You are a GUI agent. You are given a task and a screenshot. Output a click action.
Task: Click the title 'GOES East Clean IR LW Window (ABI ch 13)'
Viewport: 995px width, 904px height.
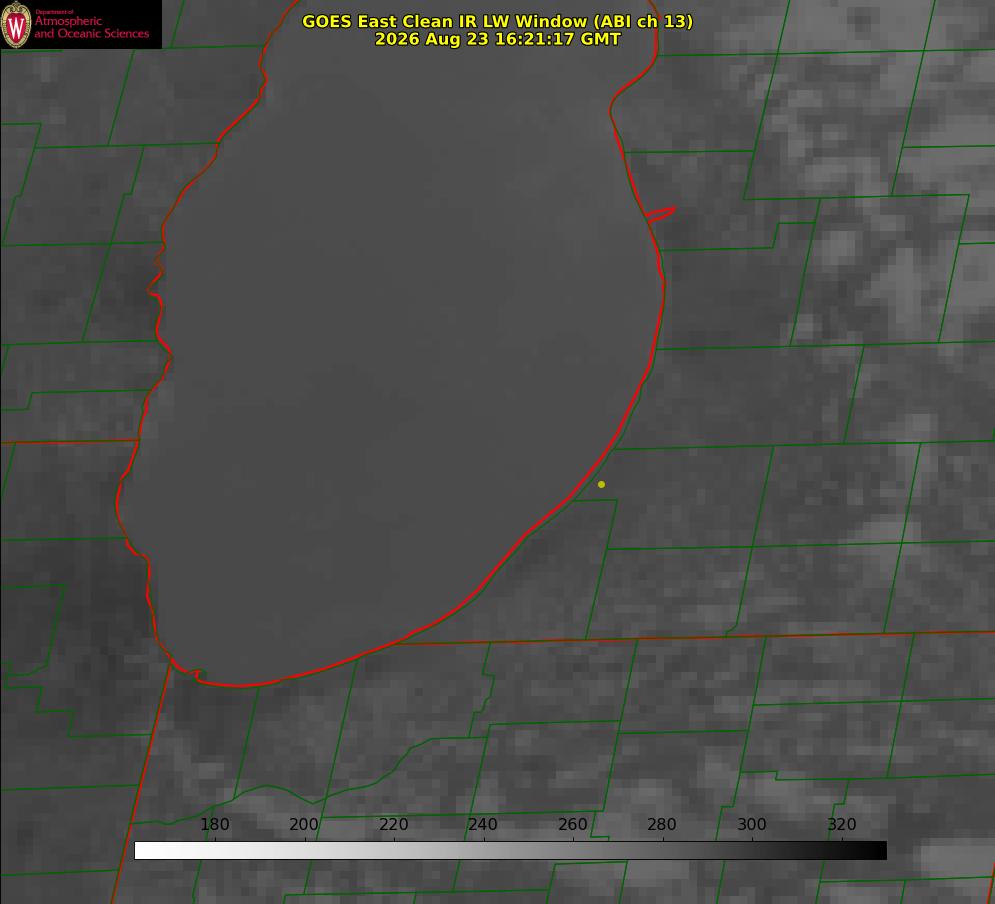tap(498, 22)
